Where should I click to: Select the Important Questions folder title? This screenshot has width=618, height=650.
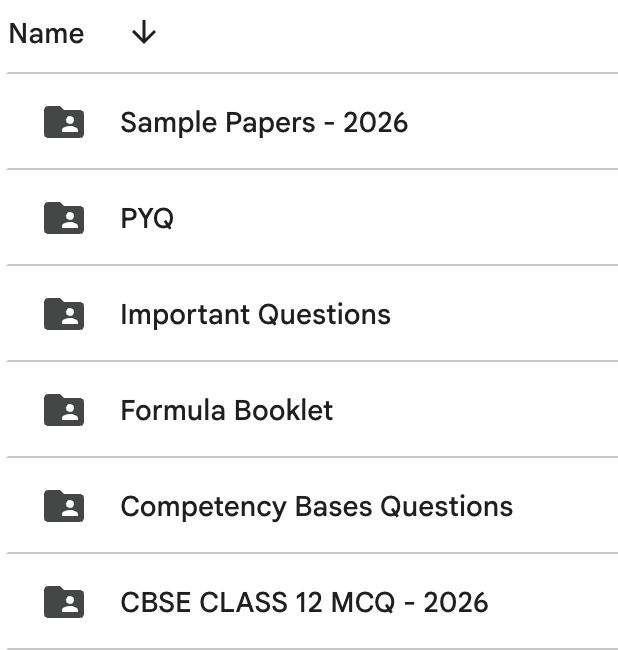tap(255, 314)
